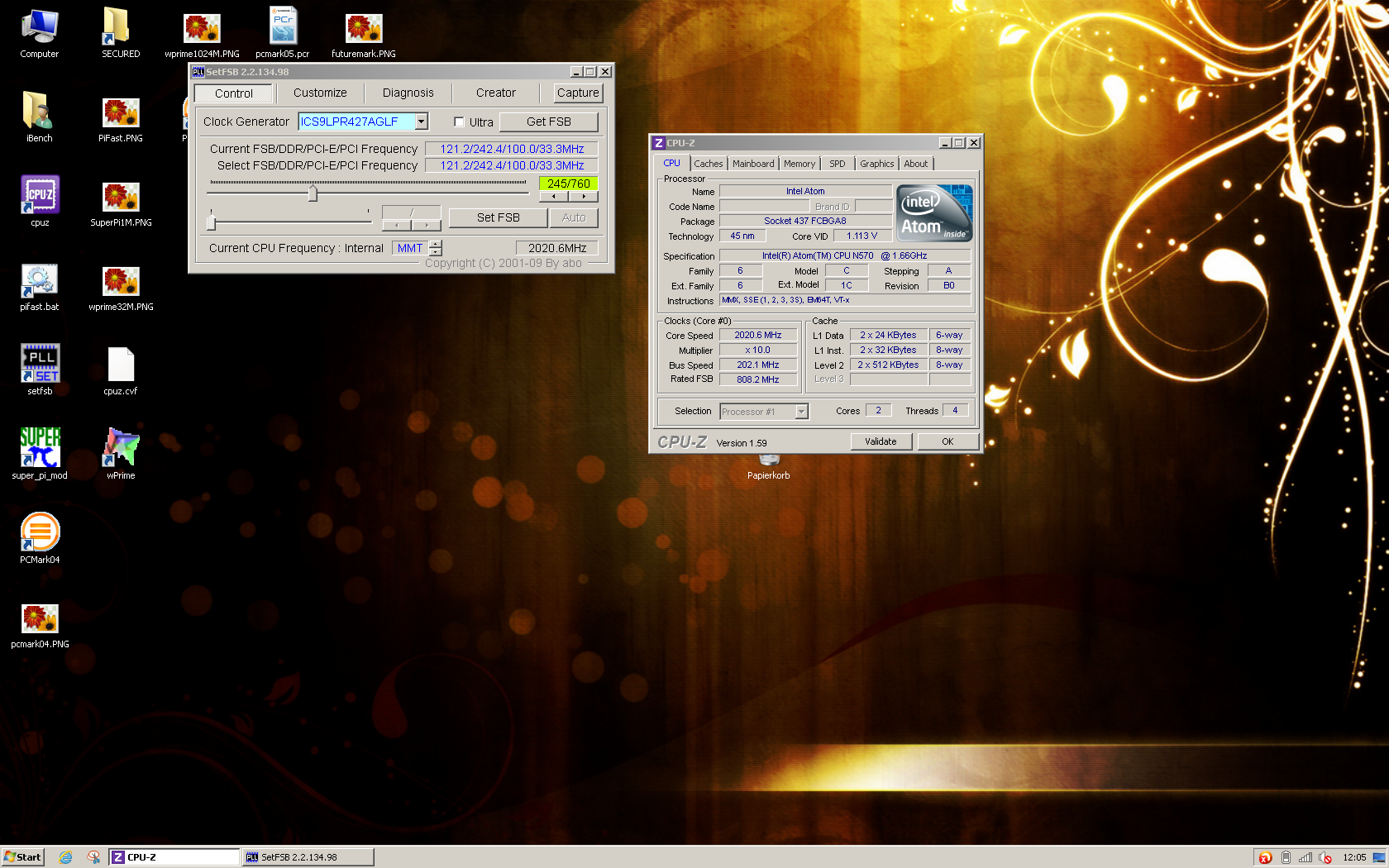Click the Get FSB button
The image size is (1389, 868).
(548, 122)
